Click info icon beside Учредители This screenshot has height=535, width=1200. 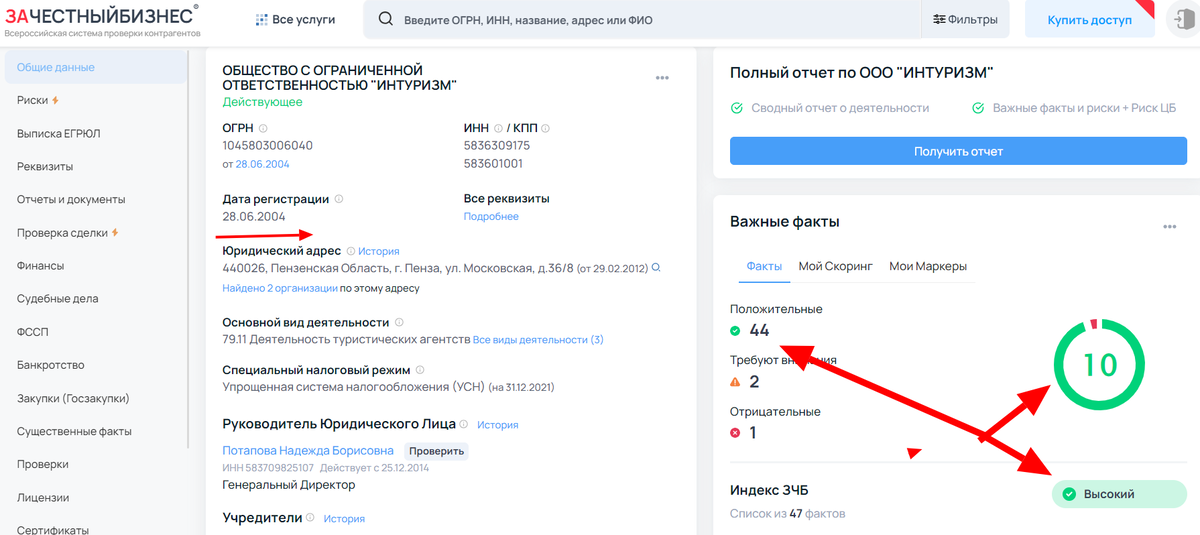pos(311,517)
